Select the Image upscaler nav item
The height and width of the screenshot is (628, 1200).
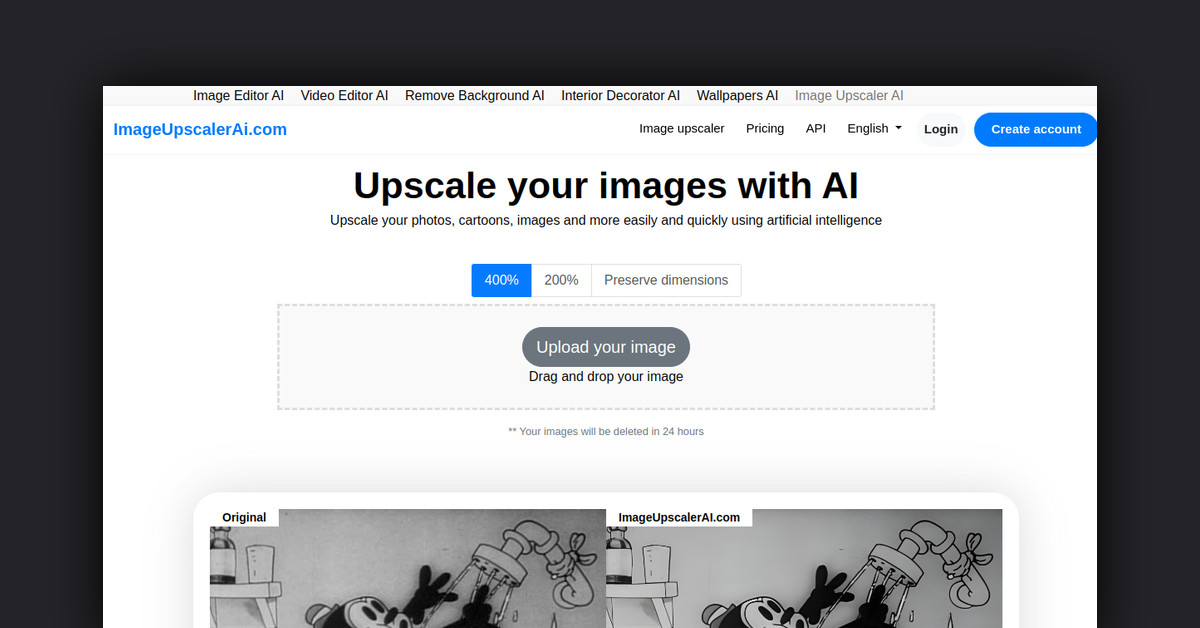682,128
